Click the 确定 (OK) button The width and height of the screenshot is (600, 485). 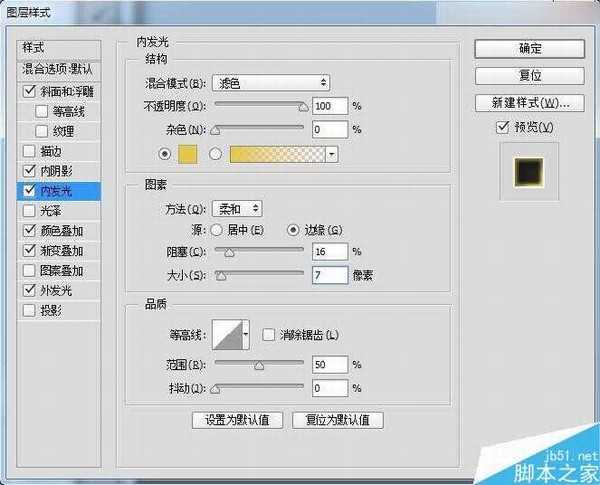(x=529, y=48)
